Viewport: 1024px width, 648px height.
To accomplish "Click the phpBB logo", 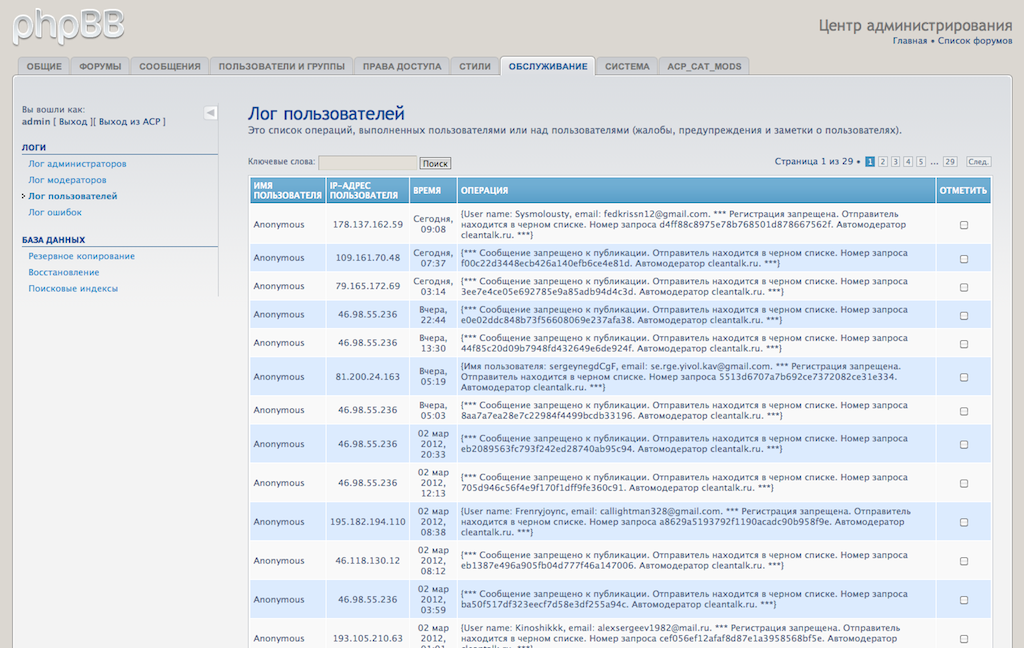I will coord(68,24).
